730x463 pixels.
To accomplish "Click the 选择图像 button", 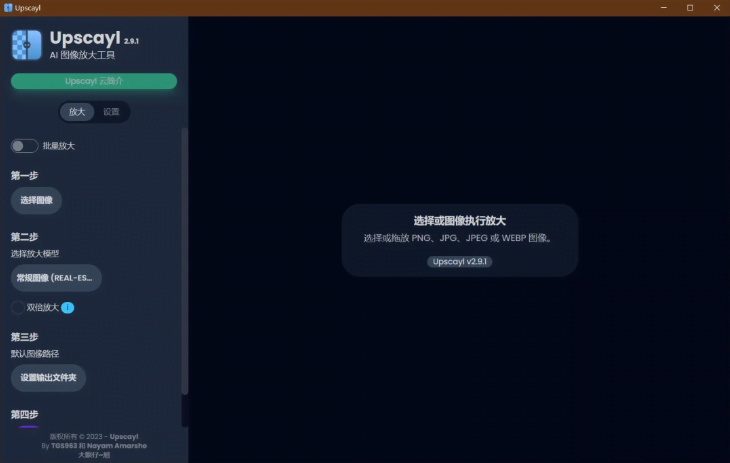I will (36, 200).
